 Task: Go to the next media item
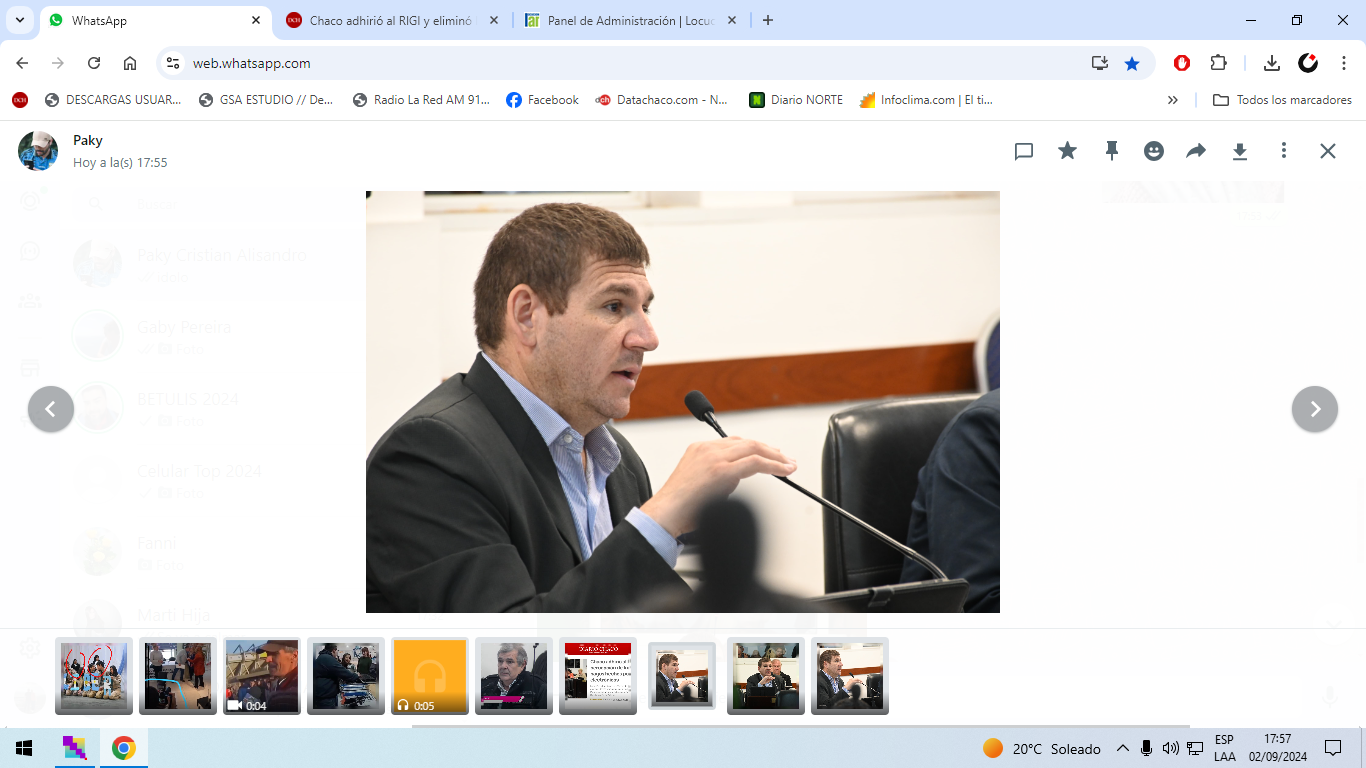1315,409
